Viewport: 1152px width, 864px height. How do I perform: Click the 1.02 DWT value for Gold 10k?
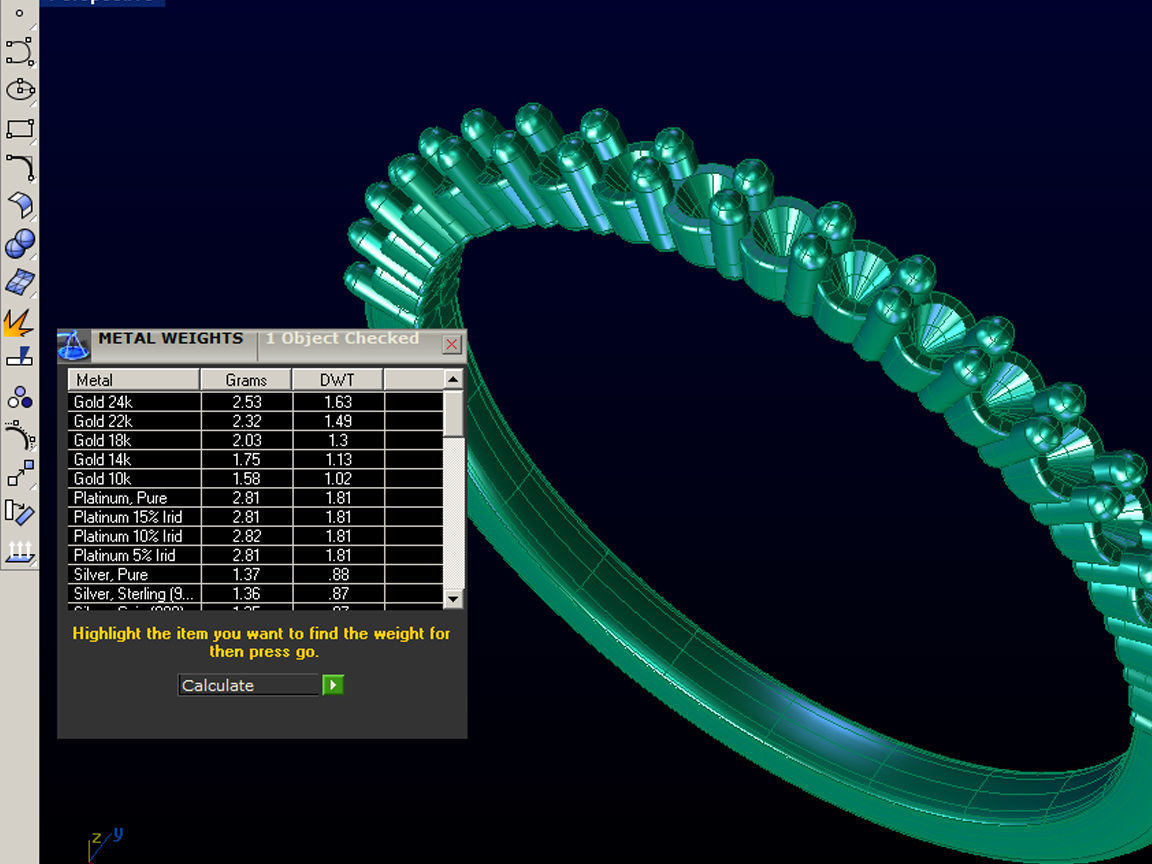point(338,478)
